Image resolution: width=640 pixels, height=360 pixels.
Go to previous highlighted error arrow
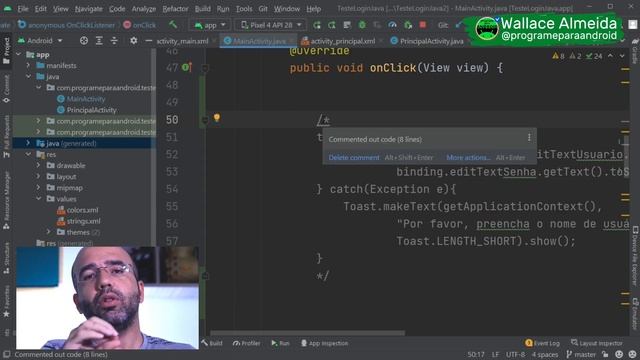coord(610,56)
